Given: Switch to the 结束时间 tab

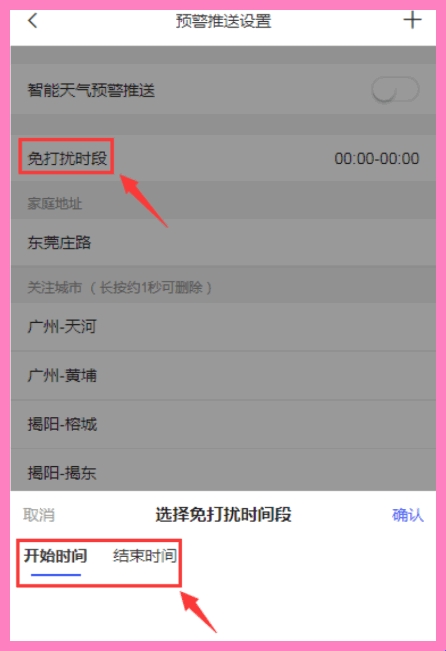Looking at the screenshot, I should coord(145,556).
